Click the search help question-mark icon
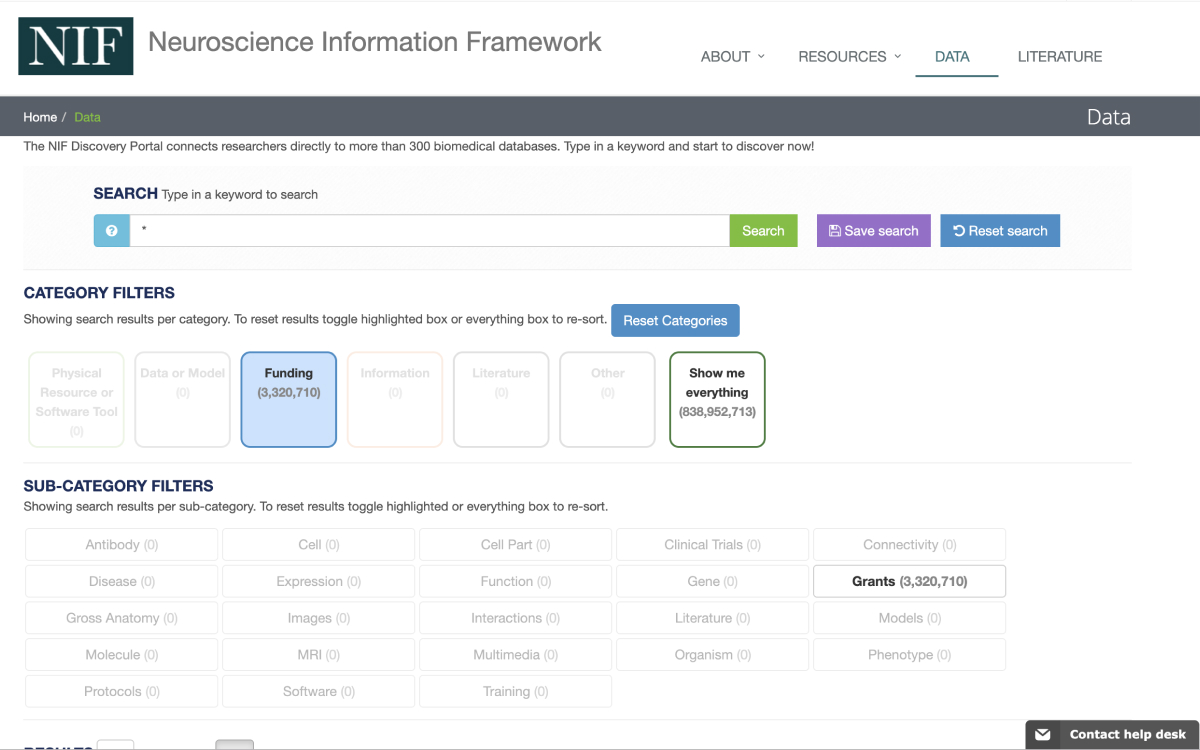 coord(112,231)
